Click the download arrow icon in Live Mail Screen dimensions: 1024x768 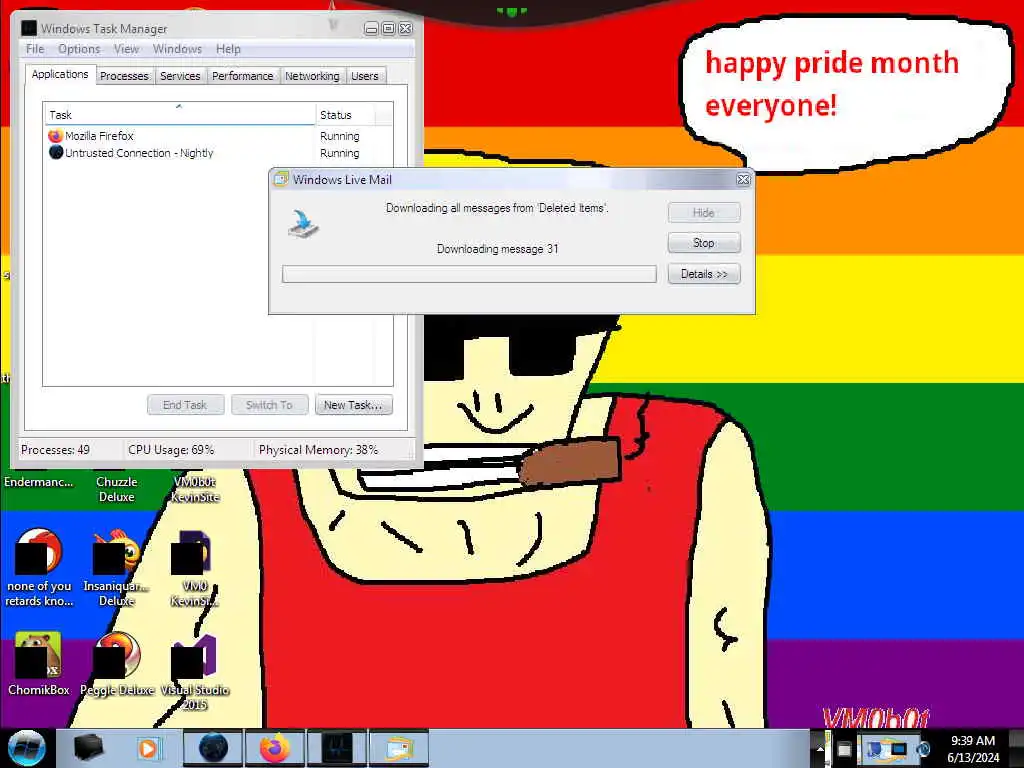[x=304, y=223]
